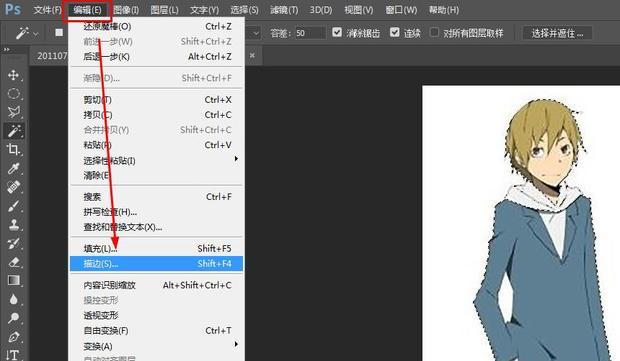
Task: Choose Content-Aware Scale (内容识别缩放)
Action: pyautogui.click(x=157, y=285)
